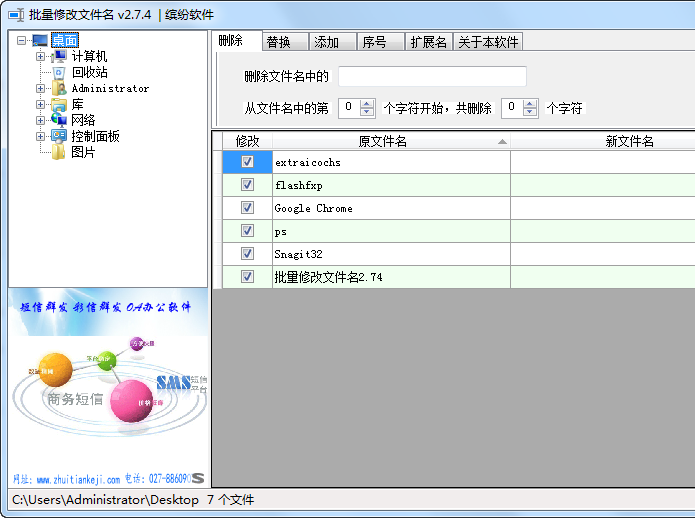Select Administrator in the folder tree
The height and width of the screenshot is (518, 695).
[110, 88]
